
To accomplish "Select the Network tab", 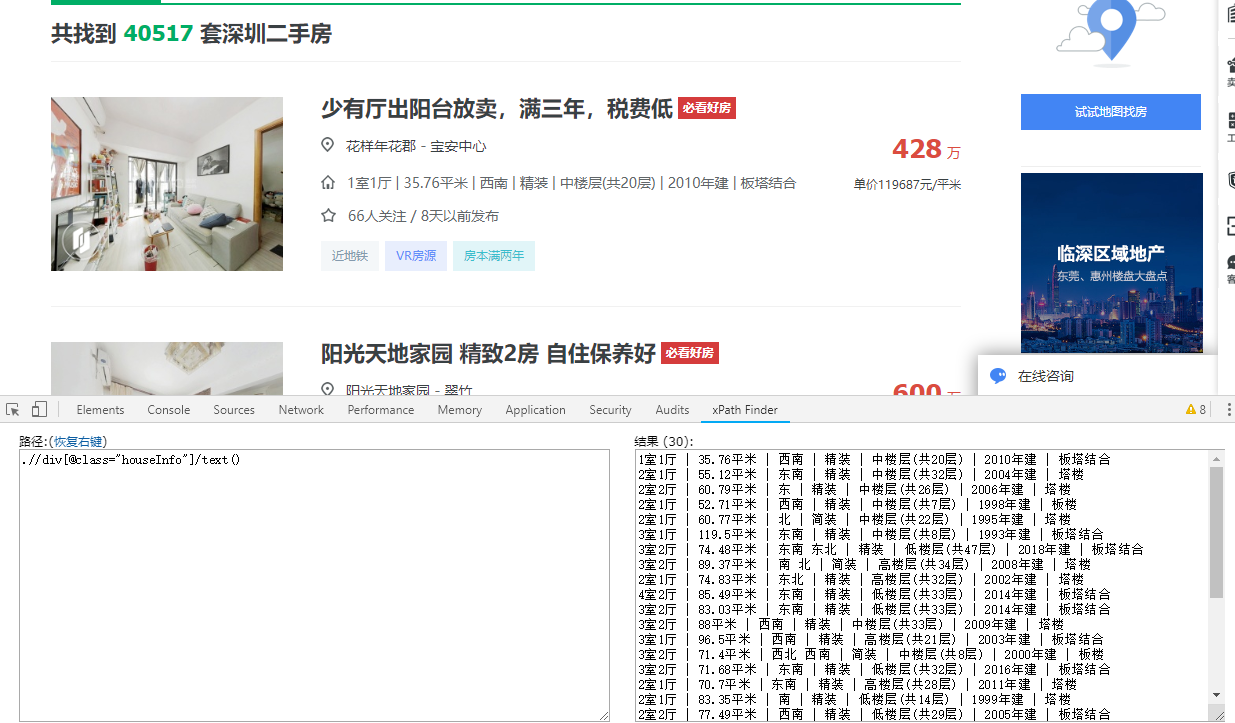I will click(x=301, y=410).
